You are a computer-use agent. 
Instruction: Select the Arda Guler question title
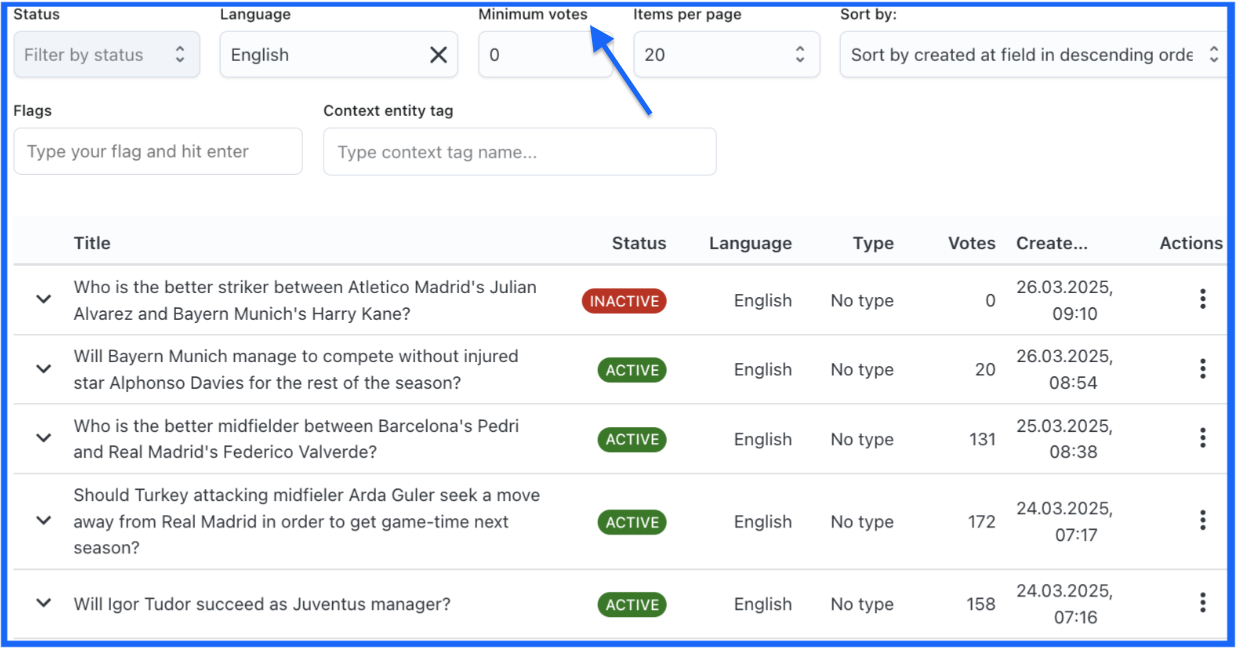(x=307, y=521)
